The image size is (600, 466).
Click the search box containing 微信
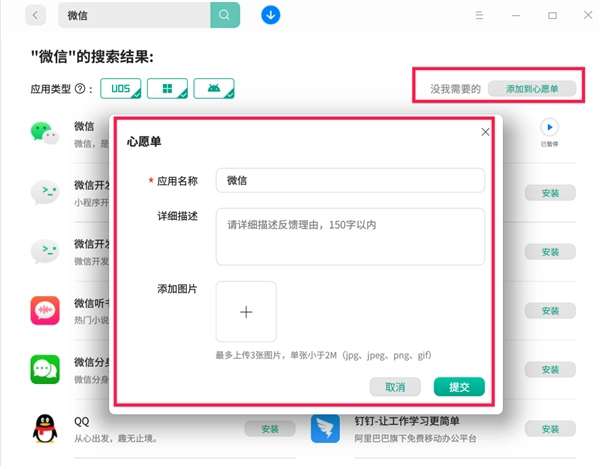tap(134, 15)
